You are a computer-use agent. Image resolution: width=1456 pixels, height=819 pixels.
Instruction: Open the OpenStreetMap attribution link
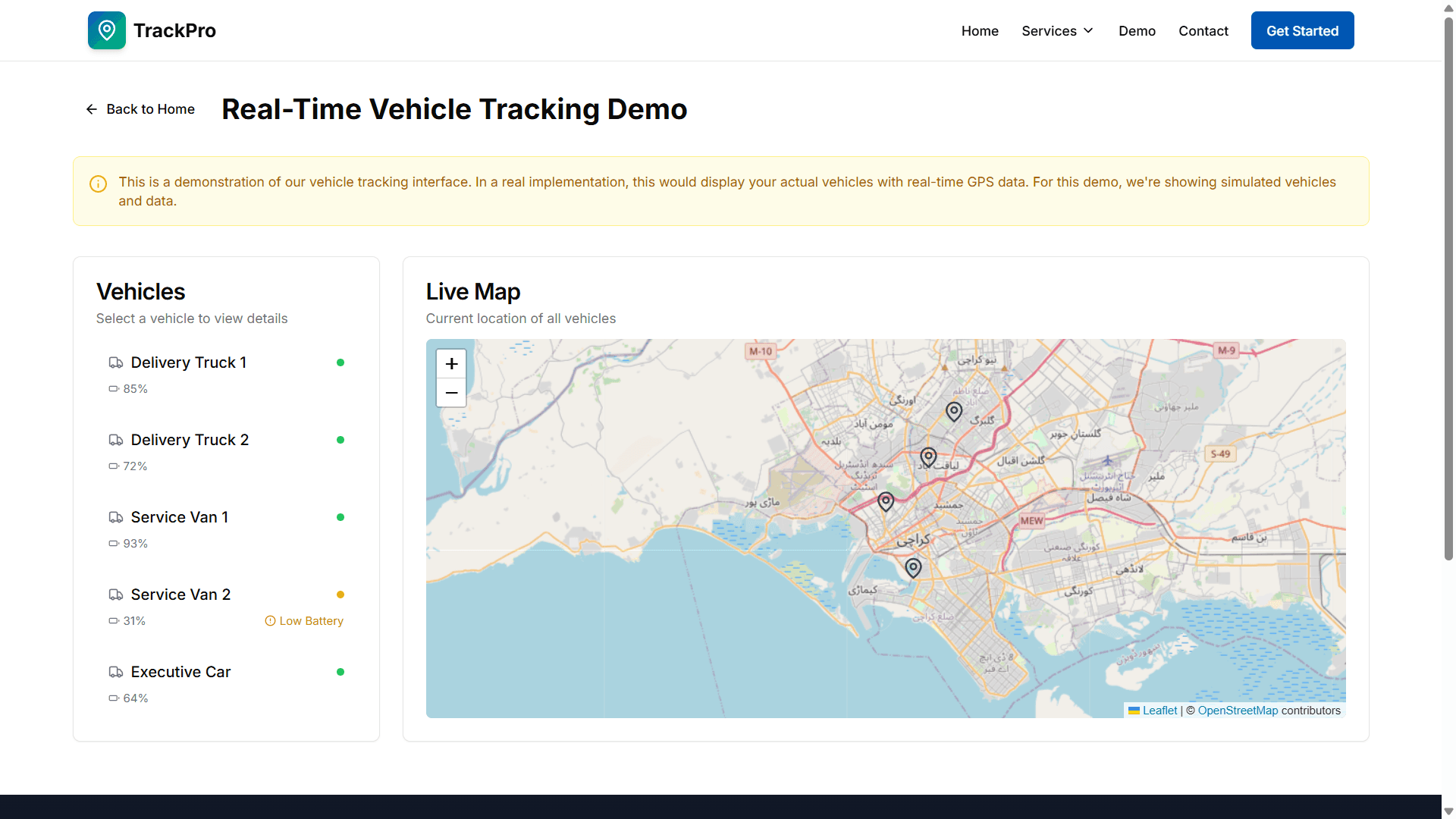[x=1238, y=711]
